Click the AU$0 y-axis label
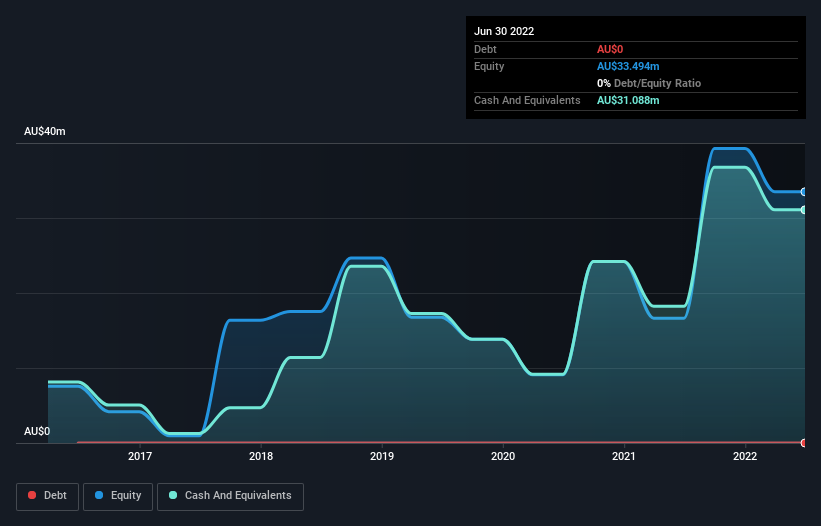Viewport: 821px width, 526px height. [37, 431]
